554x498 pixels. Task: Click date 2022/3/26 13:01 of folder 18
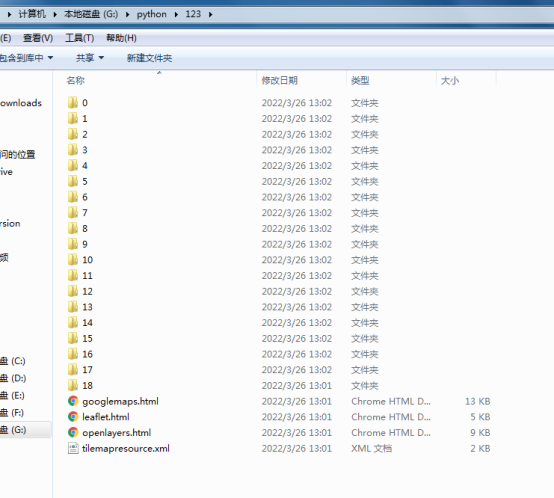point(297,386)
